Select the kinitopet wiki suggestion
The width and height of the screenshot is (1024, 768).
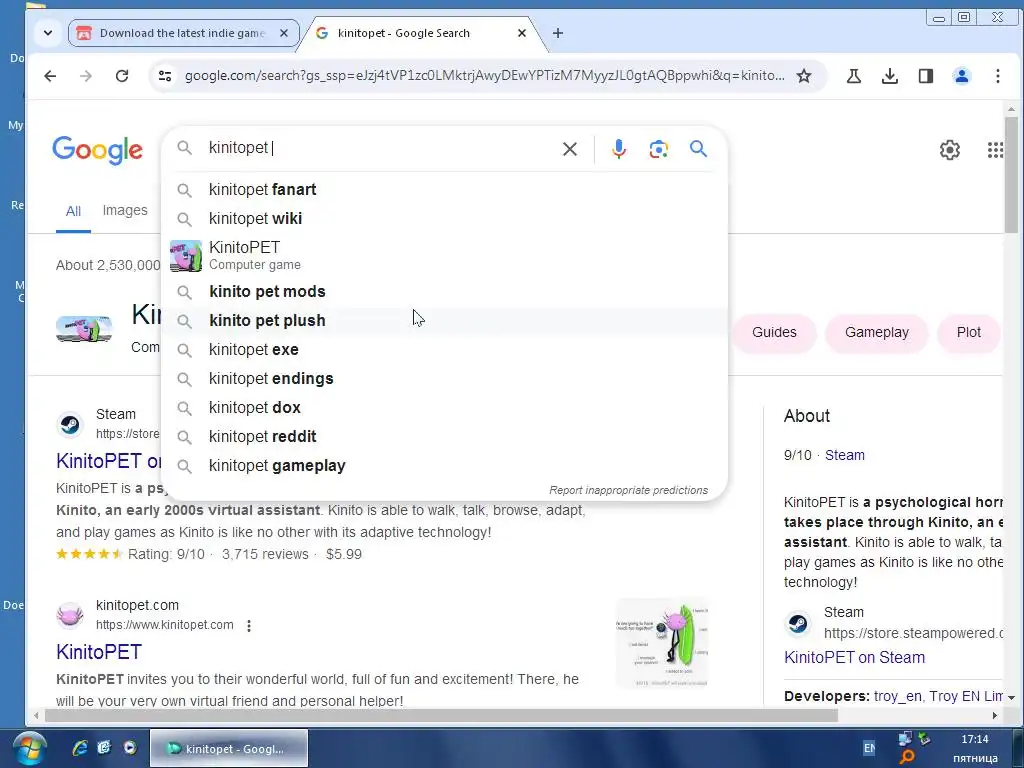tap(444, 219)
